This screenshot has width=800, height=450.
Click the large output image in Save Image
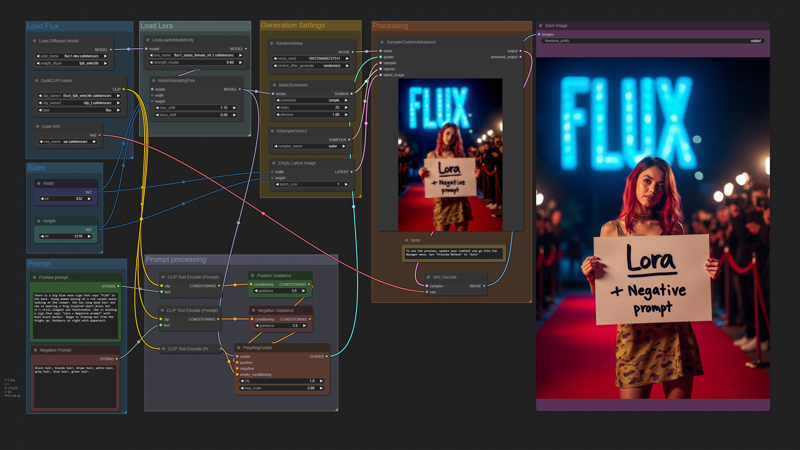click(653, 228)
